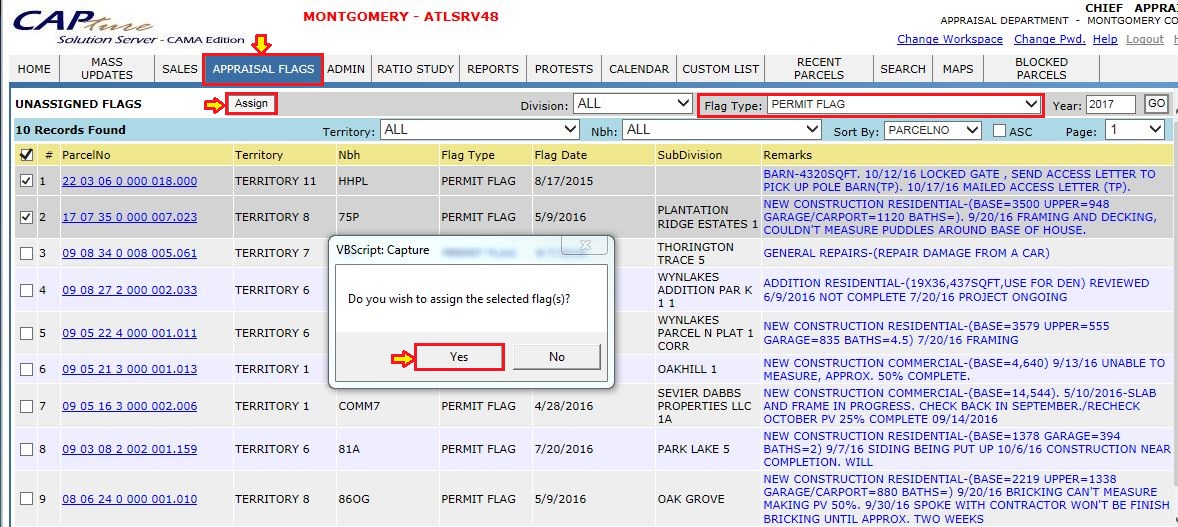Click the Change Workspace link
The height and width of the screenshot is (527, 1178).
[949, 39]
